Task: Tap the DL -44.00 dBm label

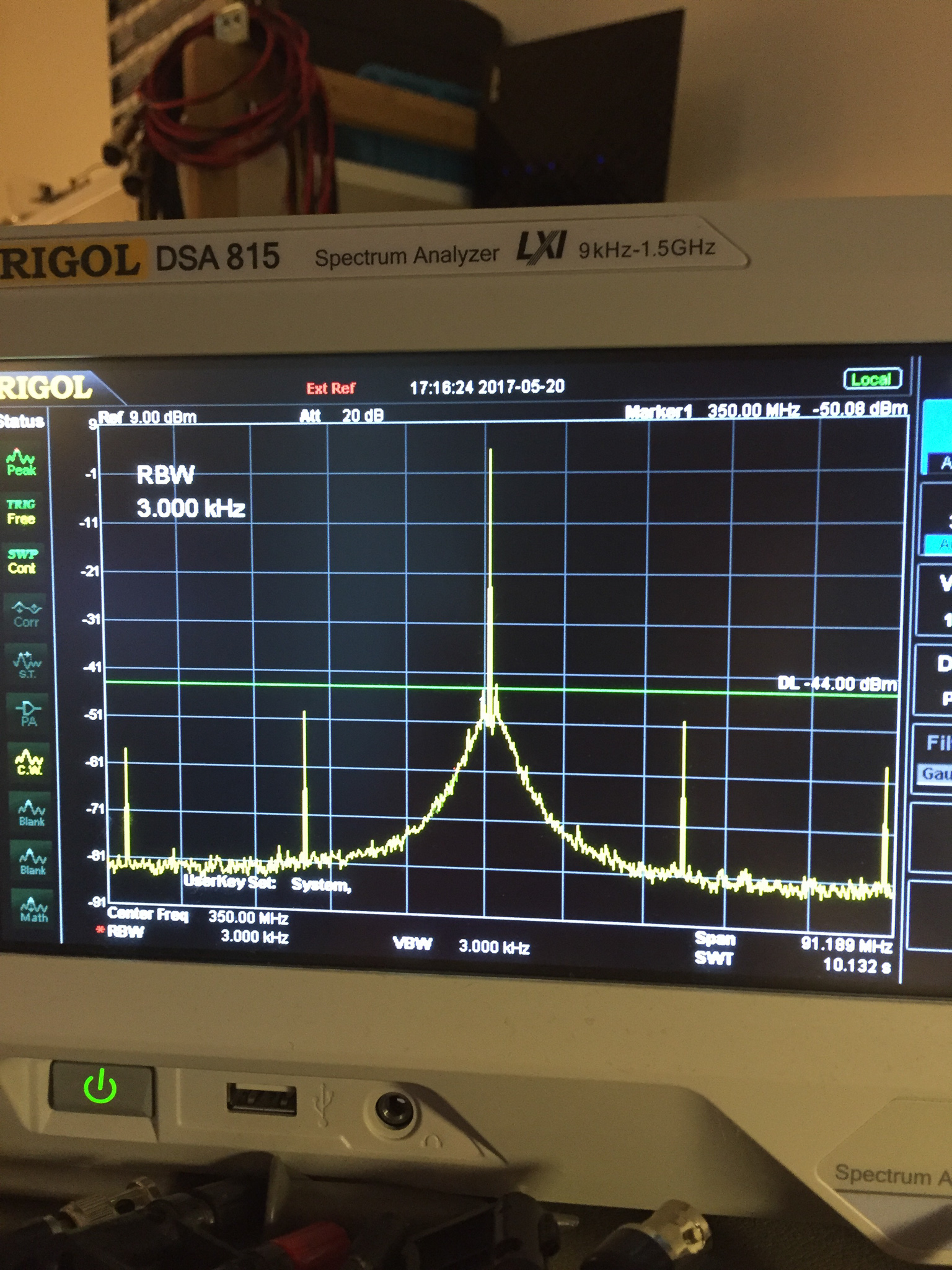Action: click(x=837, y=684)
